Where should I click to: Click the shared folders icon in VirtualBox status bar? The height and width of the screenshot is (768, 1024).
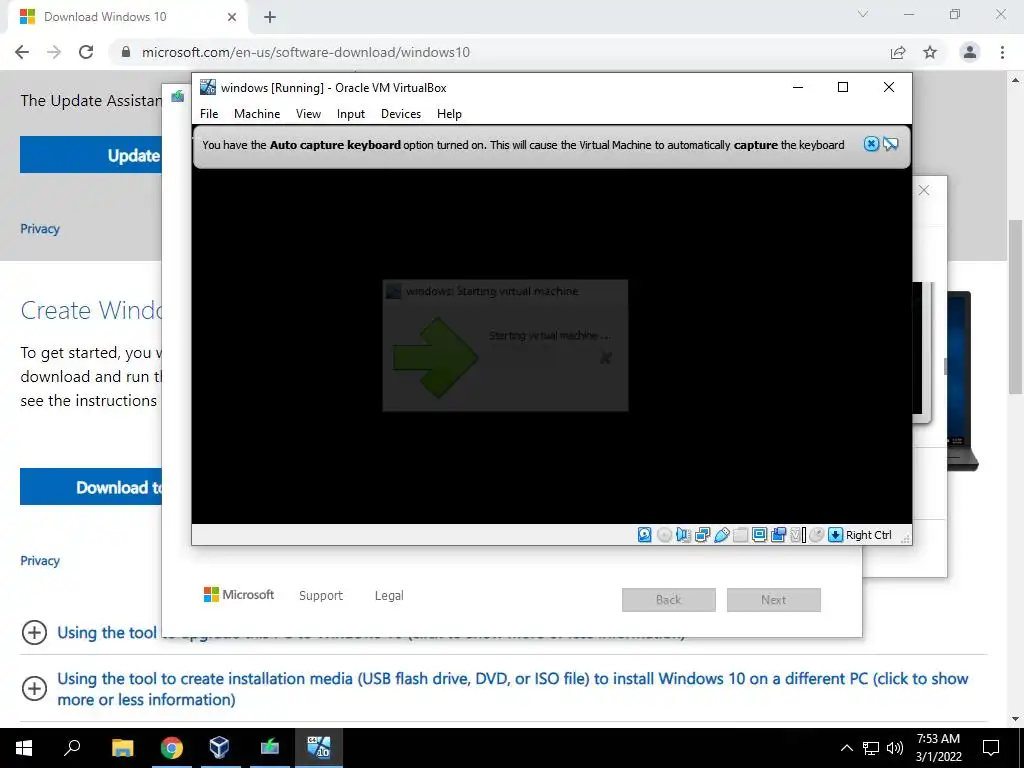[x=741, y=535]
